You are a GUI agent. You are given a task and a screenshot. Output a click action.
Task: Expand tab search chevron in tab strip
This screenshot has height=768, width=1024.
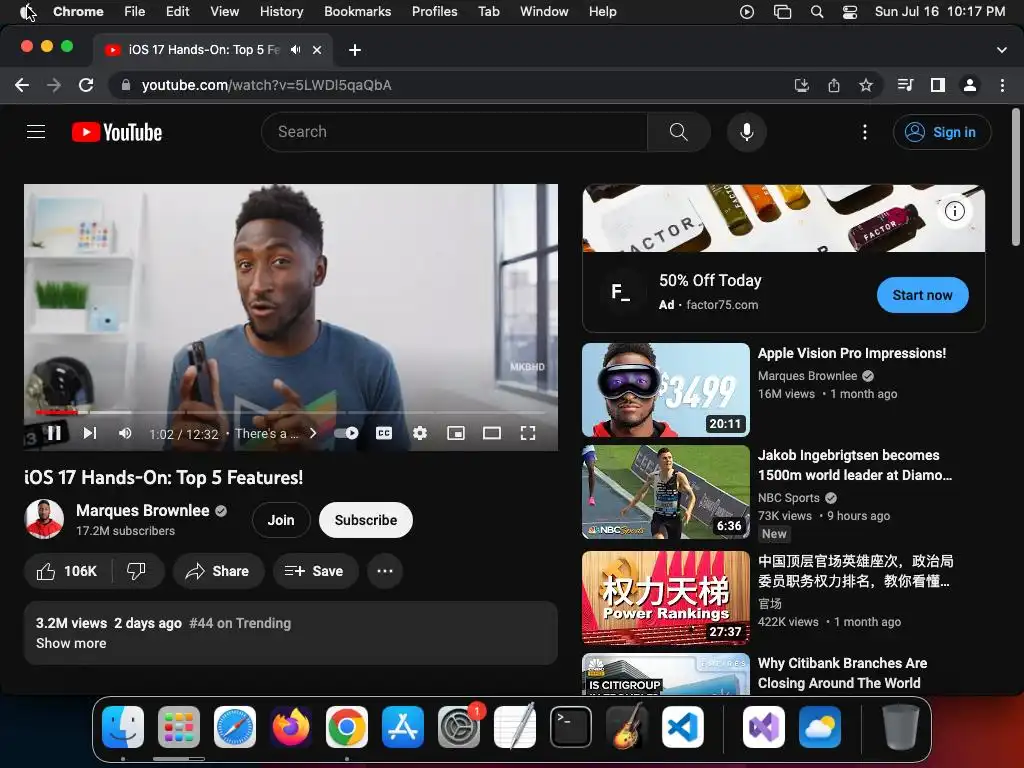(1001, 50)
